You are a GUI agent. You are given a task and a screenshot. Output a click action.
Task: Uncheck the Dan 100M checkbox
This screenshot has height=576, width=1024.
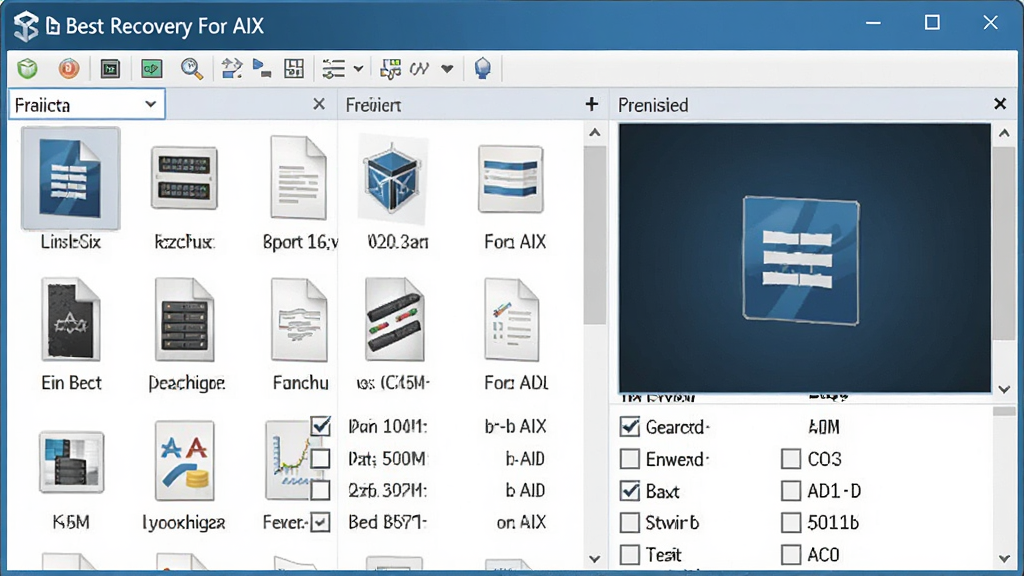pos(321,426)
